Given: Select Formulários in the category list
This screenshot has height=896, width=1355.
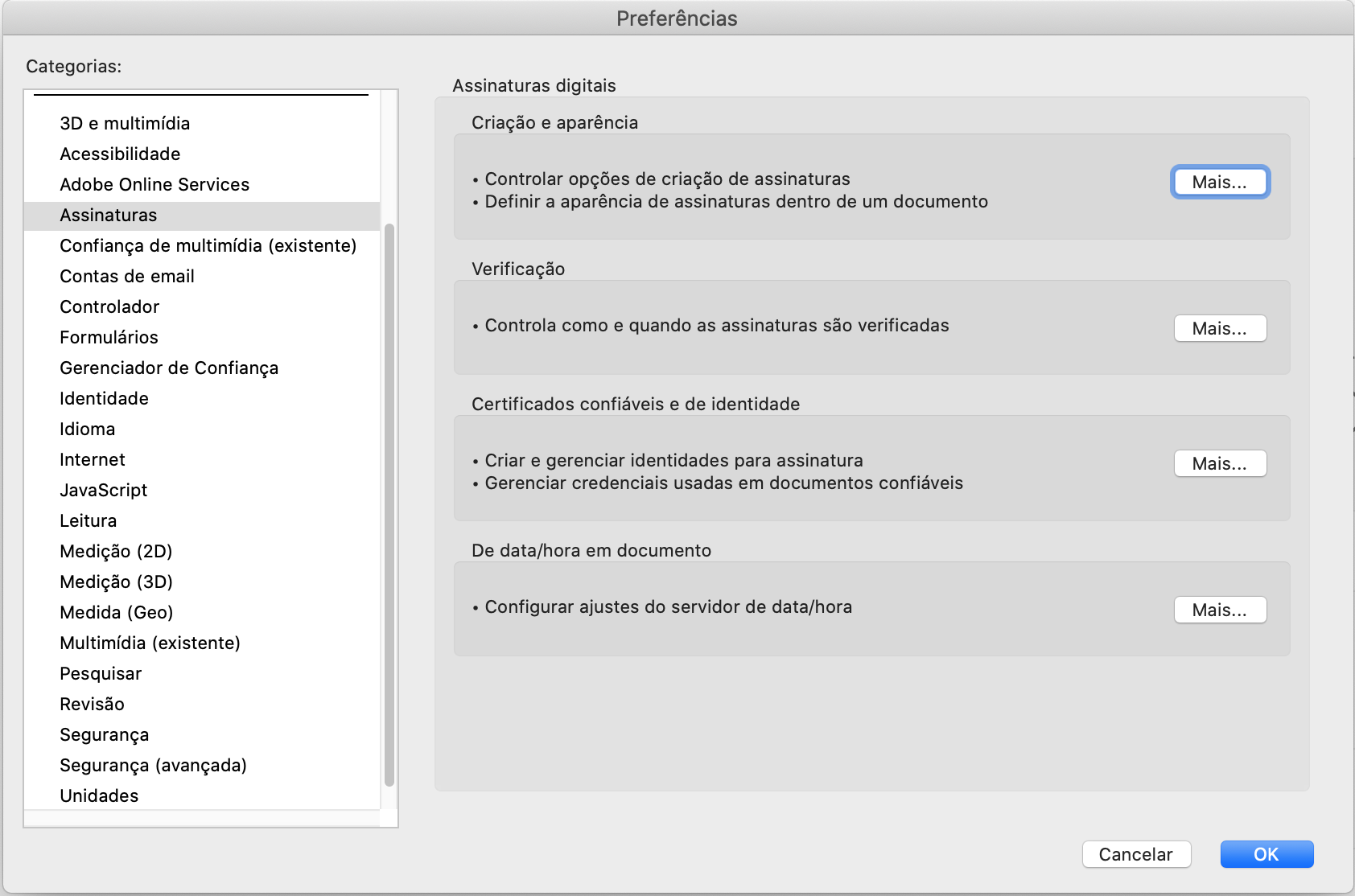Looking at the screenshot, I should coord(202,337).
